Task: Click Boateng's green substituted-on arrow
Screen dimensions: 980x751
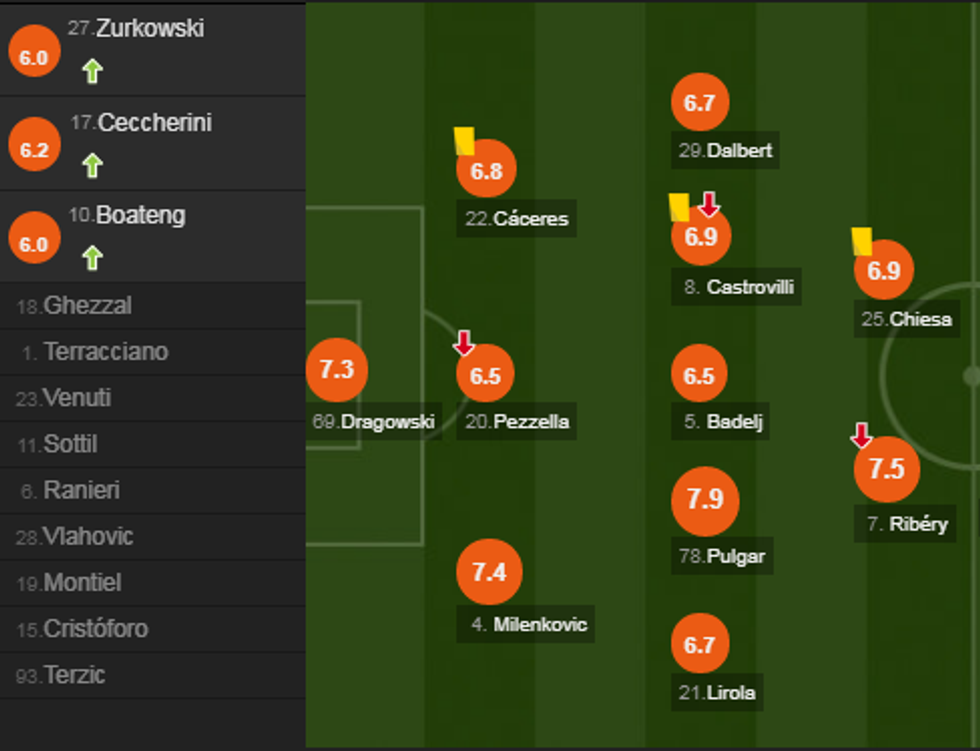Action: coord(92,258)
